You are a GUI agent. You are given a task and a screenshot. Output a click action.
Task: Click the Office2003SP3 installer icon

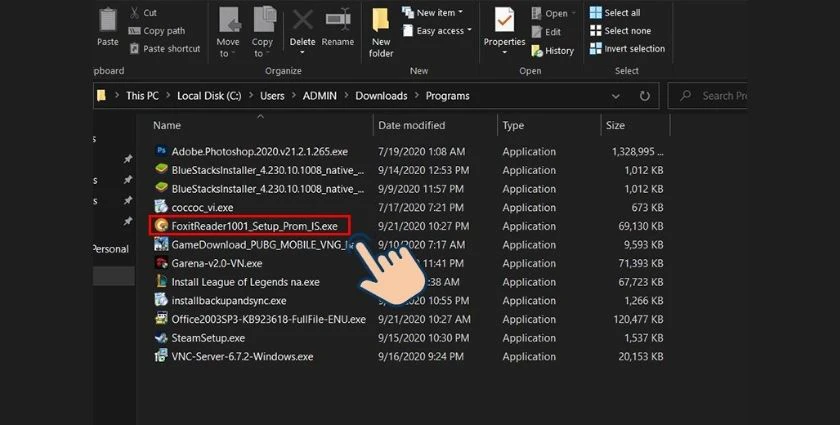(x=161, y=319)
